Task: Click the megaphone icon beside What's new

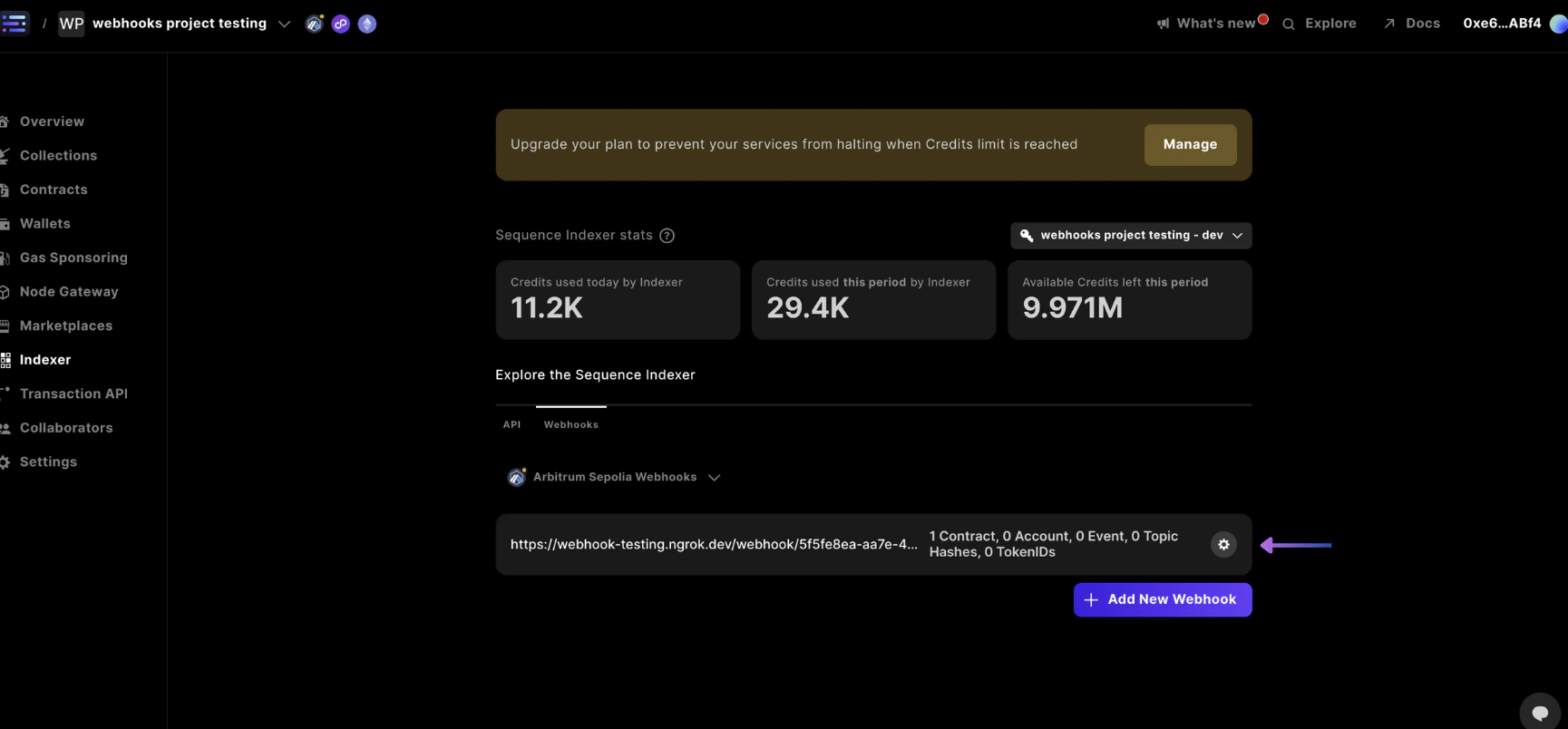Action: tap(1163, 24)
